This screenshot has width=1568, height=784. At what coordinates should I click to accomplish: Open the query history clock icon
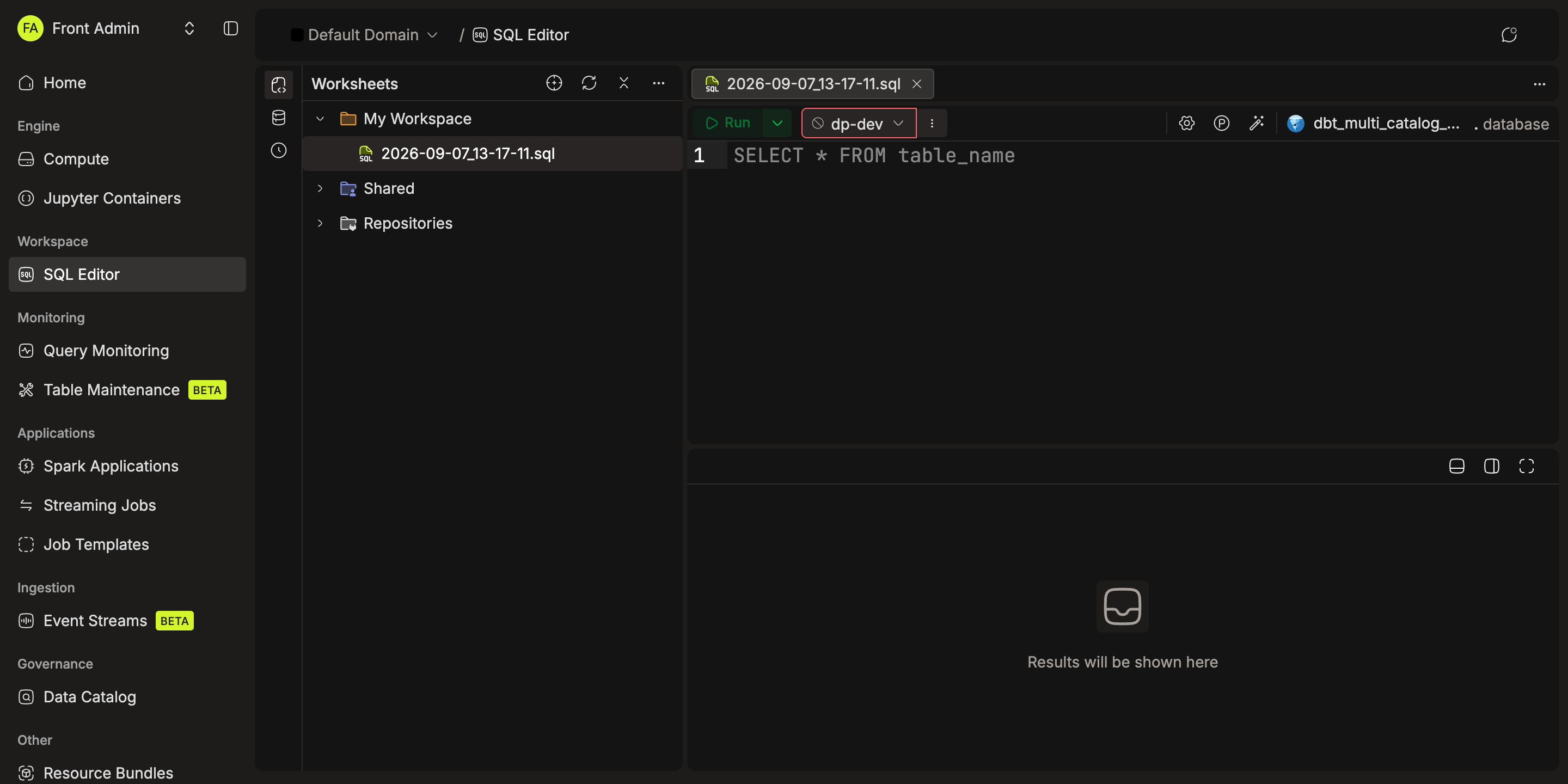pos(279,150)
